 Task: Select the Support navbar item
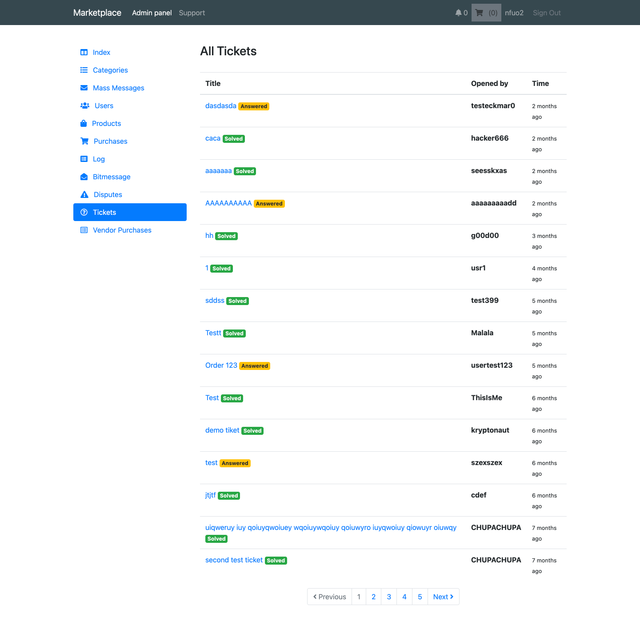tap(192, 13)
